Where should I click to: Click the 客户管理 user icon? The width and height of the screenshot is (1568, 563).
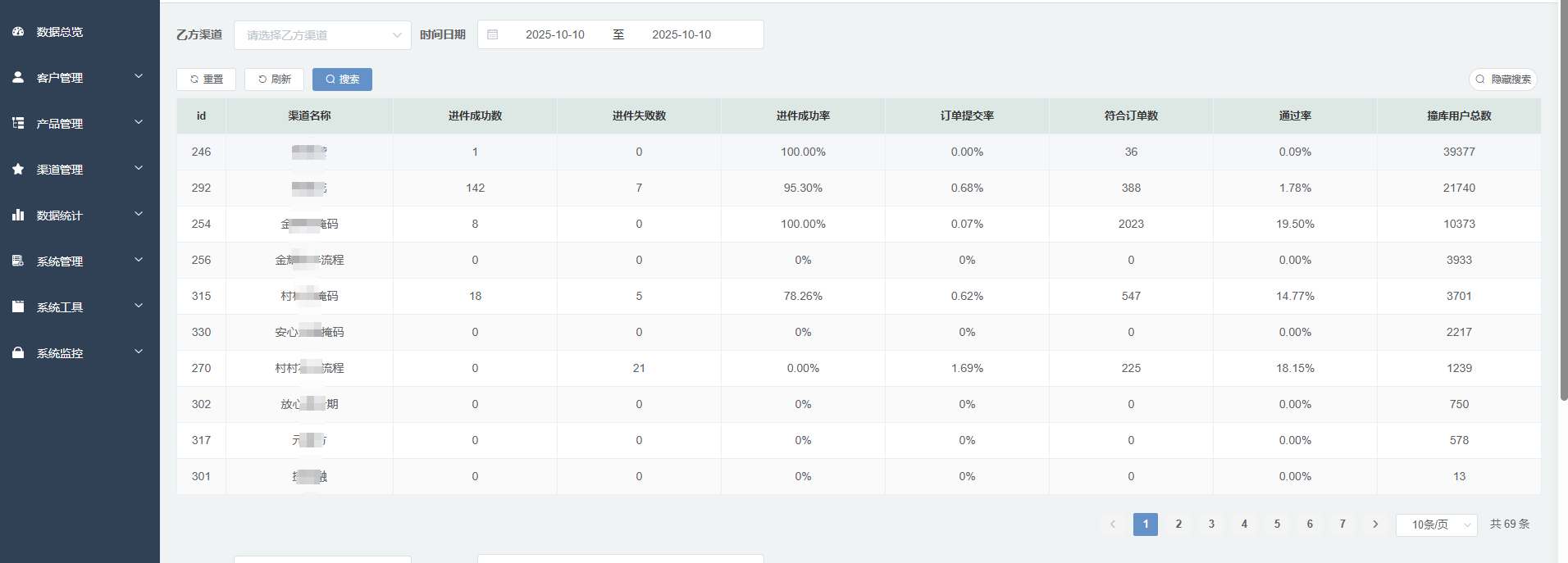click(x=18, y=77)
